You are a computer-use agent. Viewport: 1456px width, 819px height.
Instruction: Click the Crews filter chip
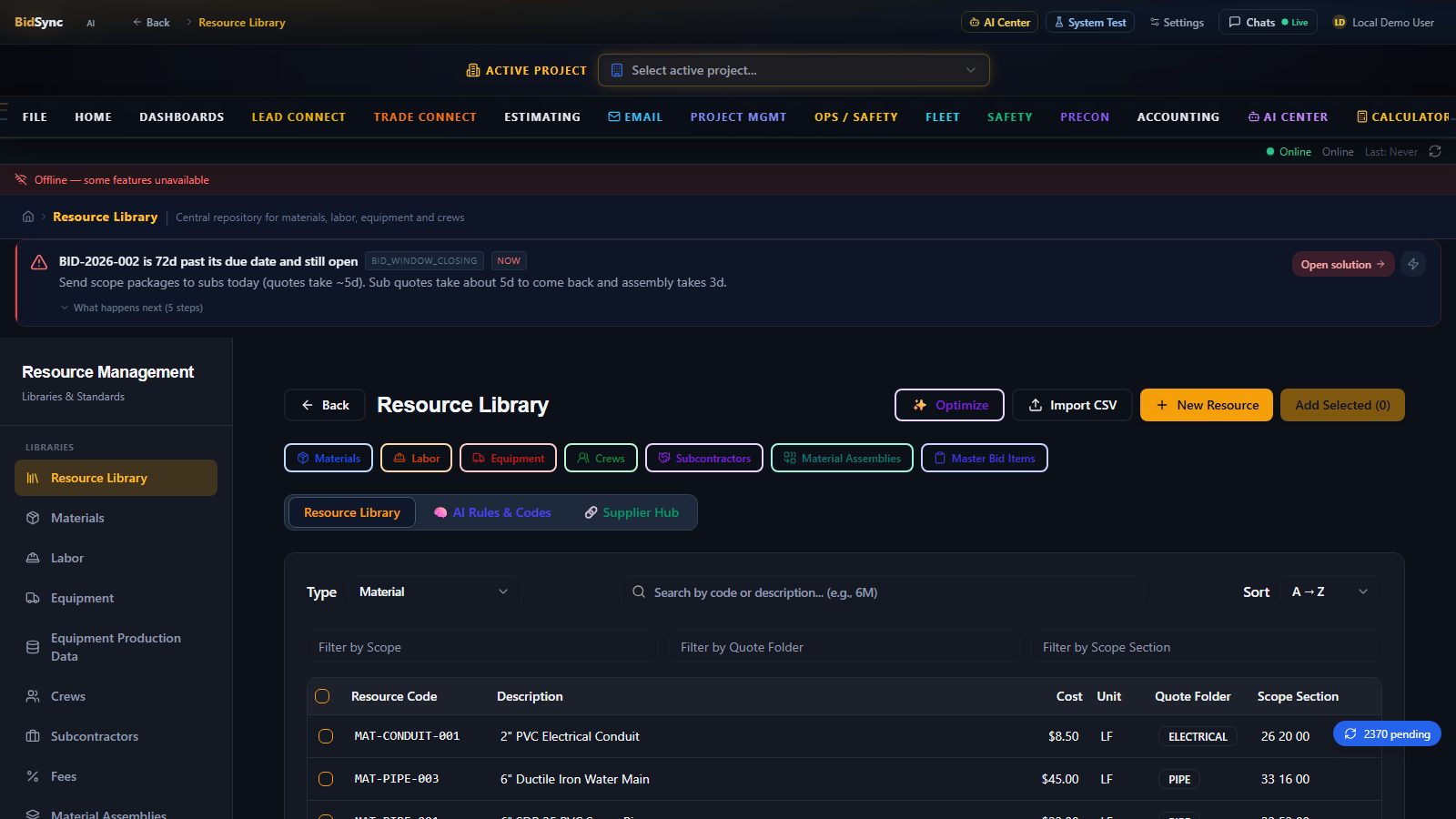coord(601,458)
